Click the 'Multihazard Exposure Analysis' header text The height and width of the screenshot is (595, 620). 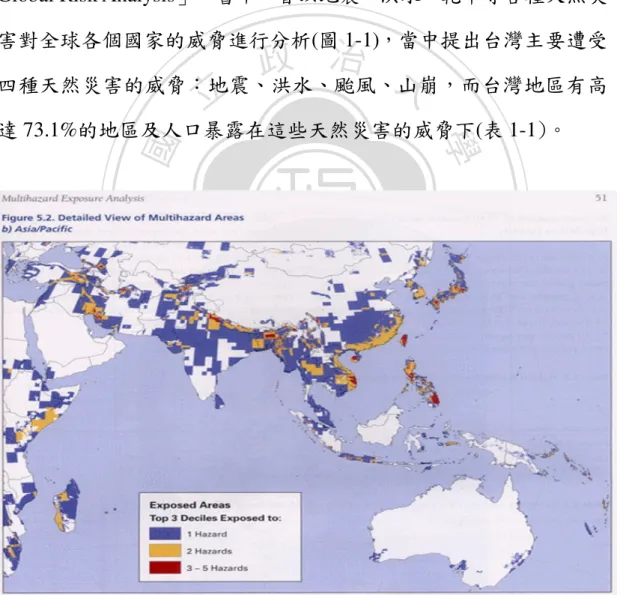[73, 198]
